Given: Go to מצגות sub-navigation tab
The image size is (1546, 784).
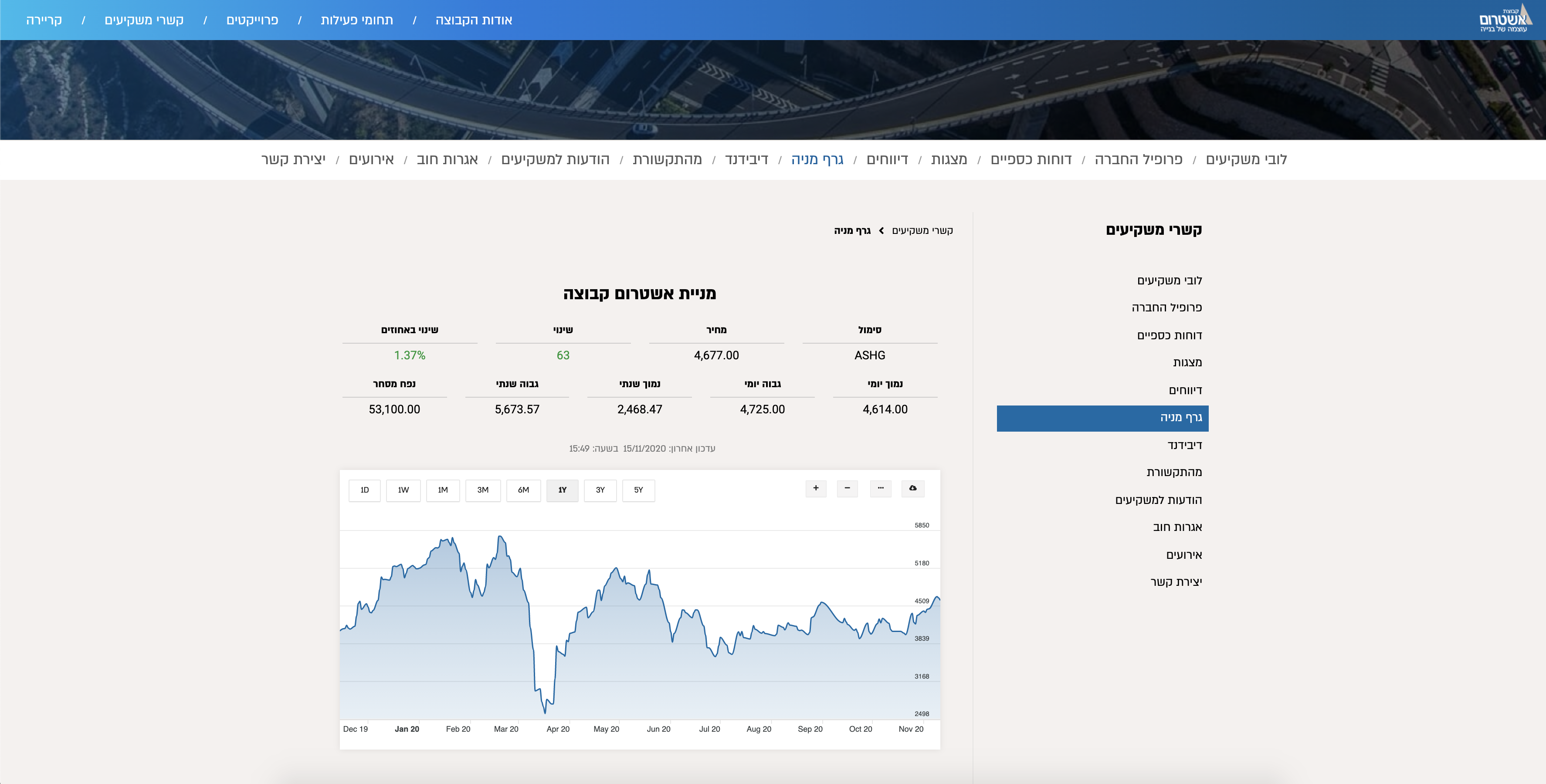Looking at the screenshot, I should 949,159.
